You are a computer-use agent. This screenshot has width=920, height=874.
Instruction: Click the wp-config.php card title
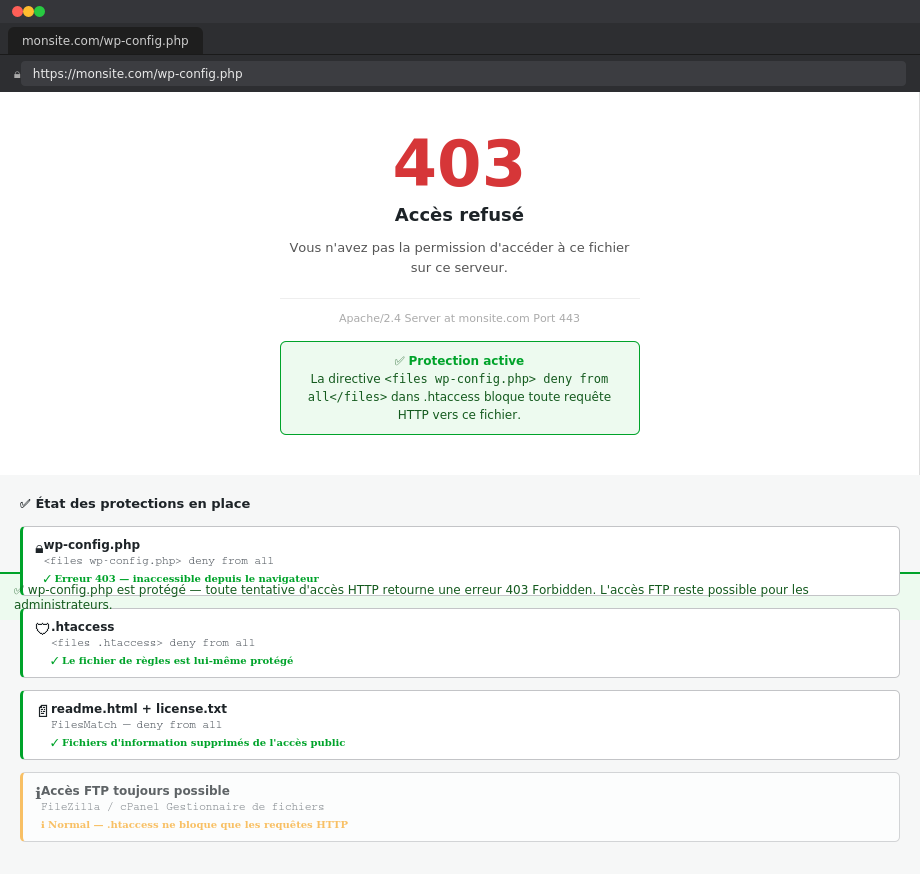click(x=92, y=545)
